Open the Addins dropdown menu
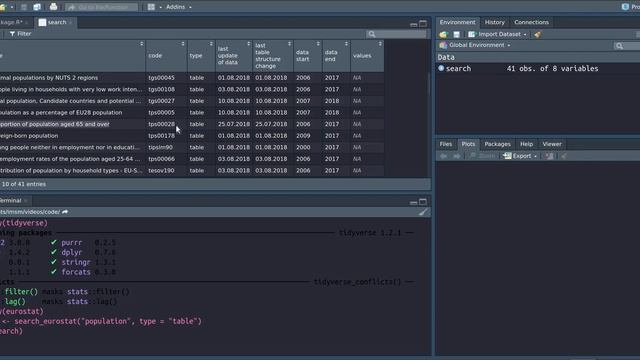The width and height of the screenshot is (640, 360). [178, 7]
